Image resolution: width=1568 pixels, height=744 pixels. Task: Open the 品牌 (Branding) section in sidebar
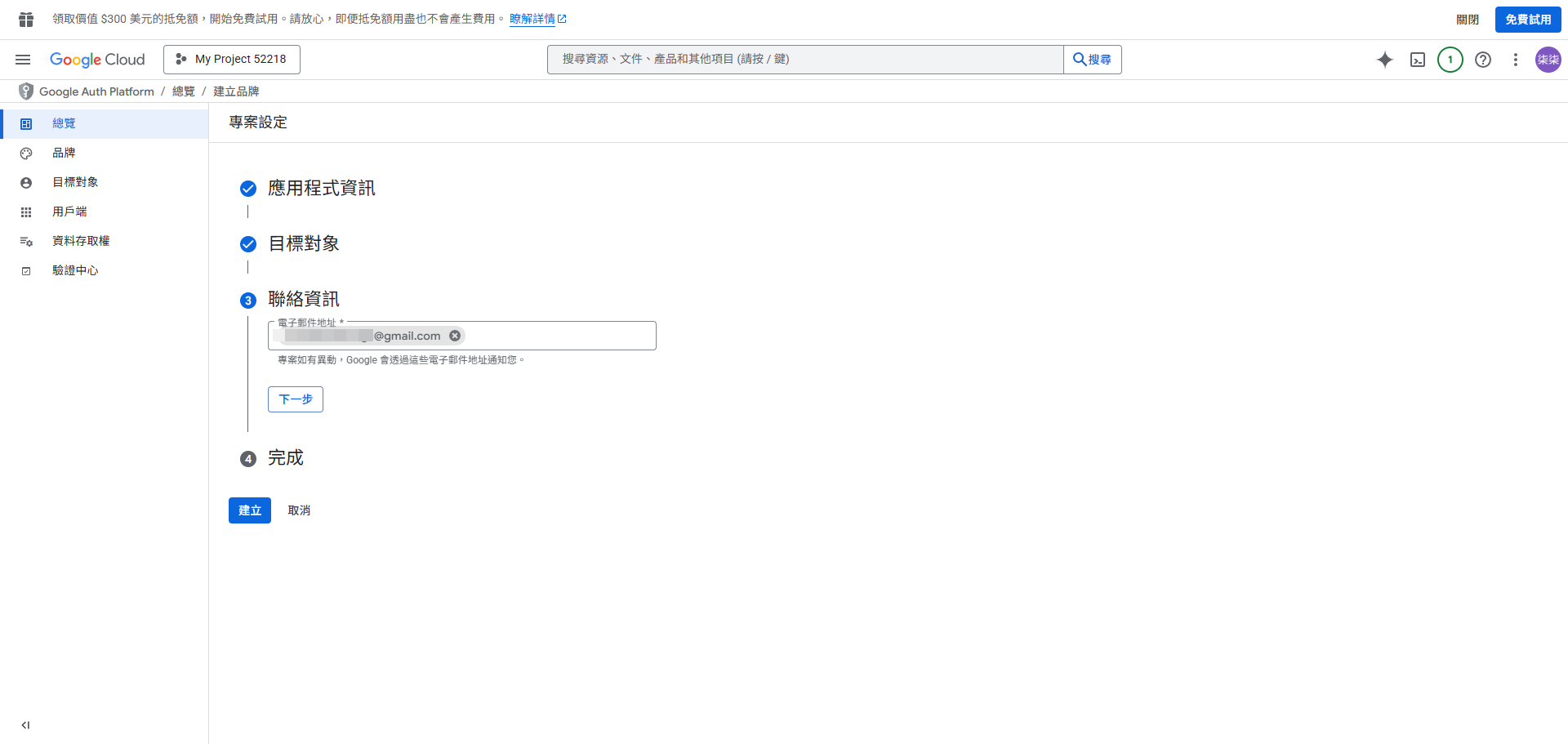point(65,153)
